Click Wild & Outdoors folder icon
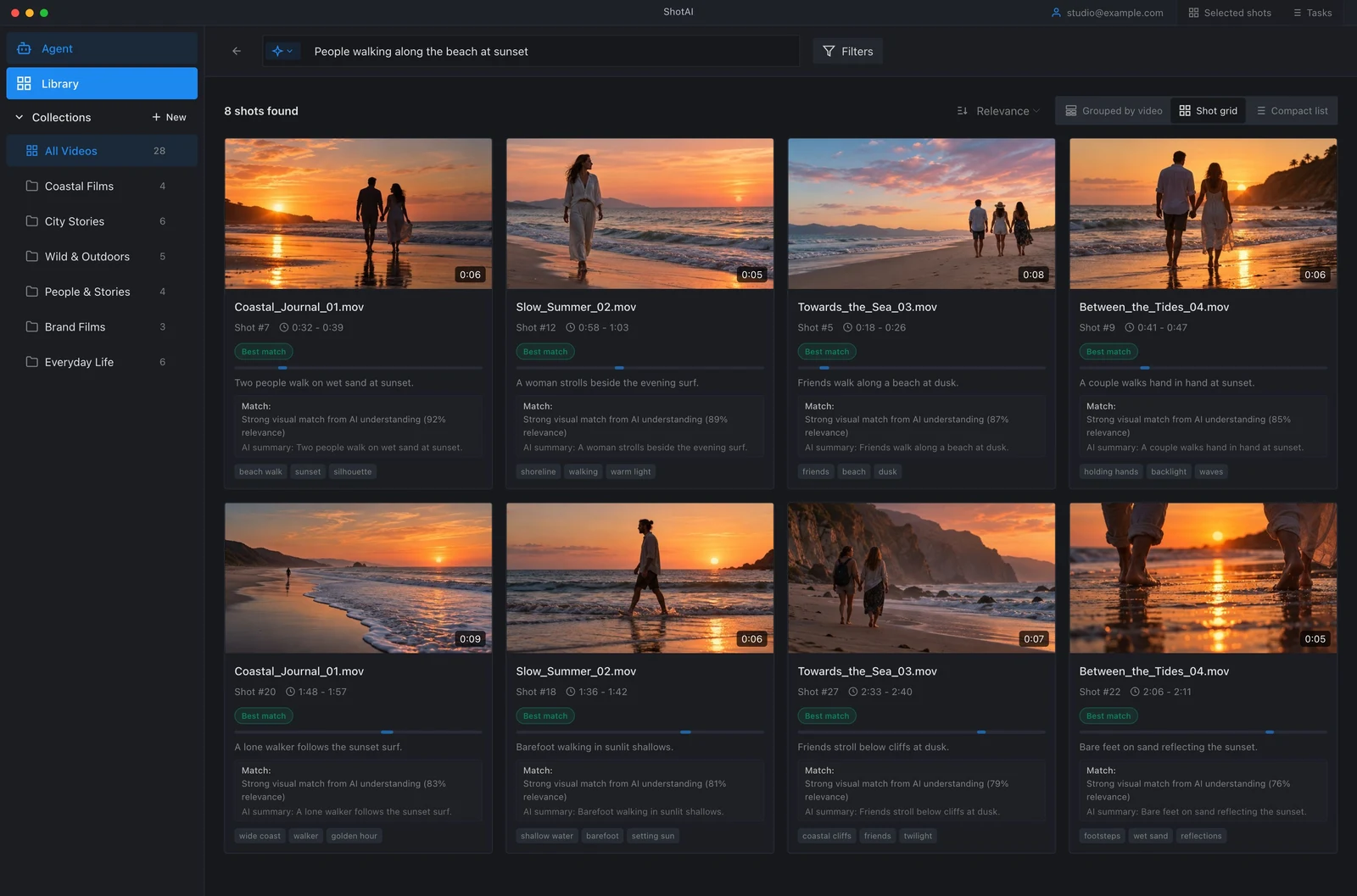Image resolution: width=1357 pixels, height=896 pixels. 32,256
